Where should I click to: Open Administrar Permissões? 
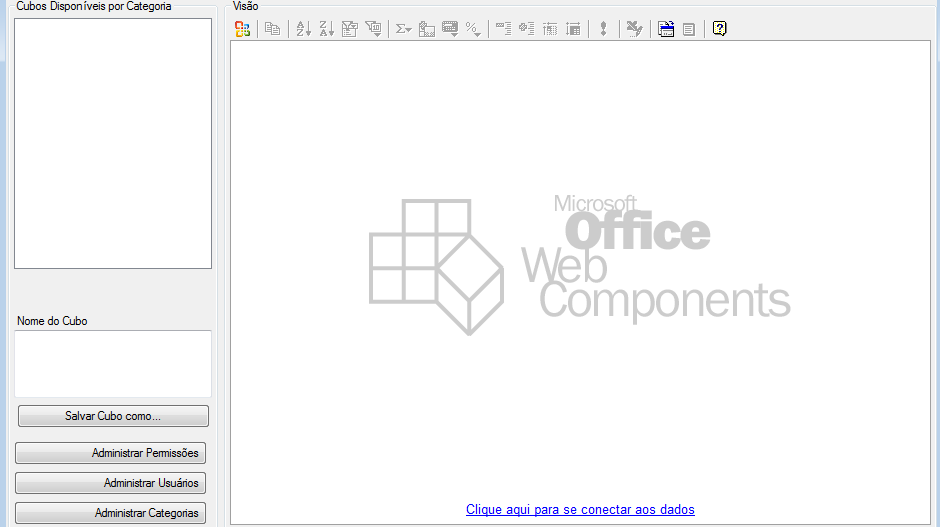[x=110, y=453]
